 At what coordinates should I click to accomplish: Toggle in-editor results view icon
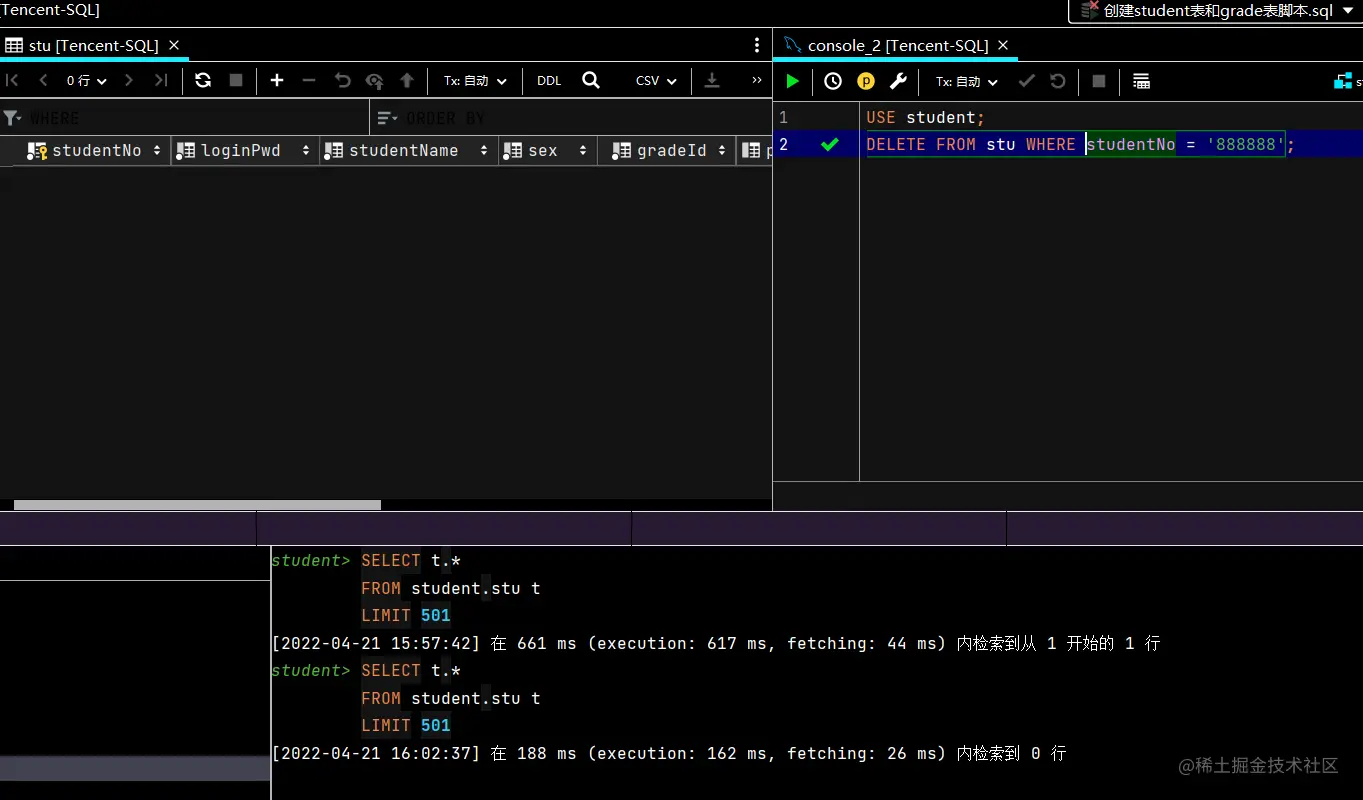tap(1141, 81)
